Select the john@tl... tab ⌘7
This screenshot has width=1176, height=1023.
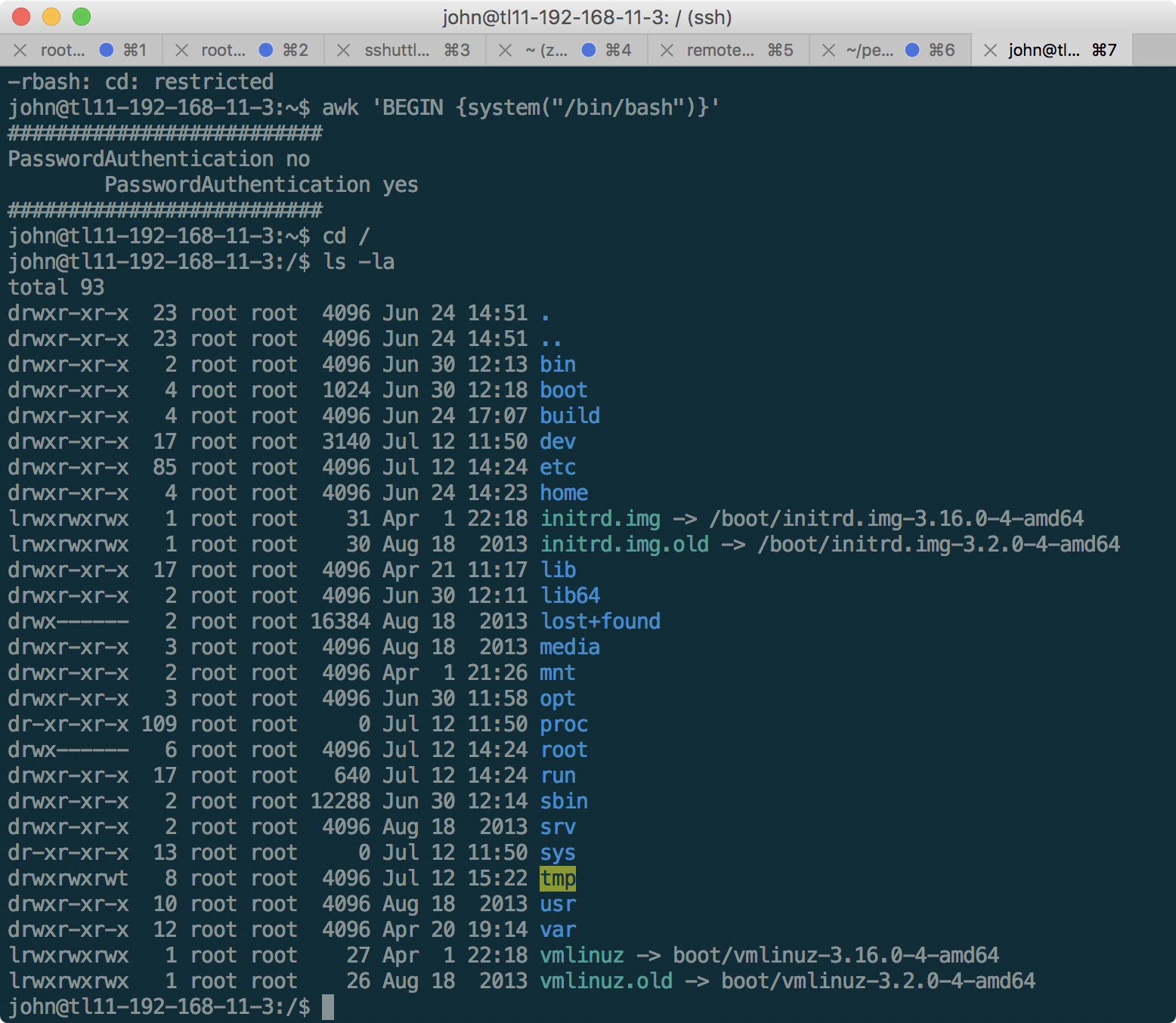(1052, 51)
